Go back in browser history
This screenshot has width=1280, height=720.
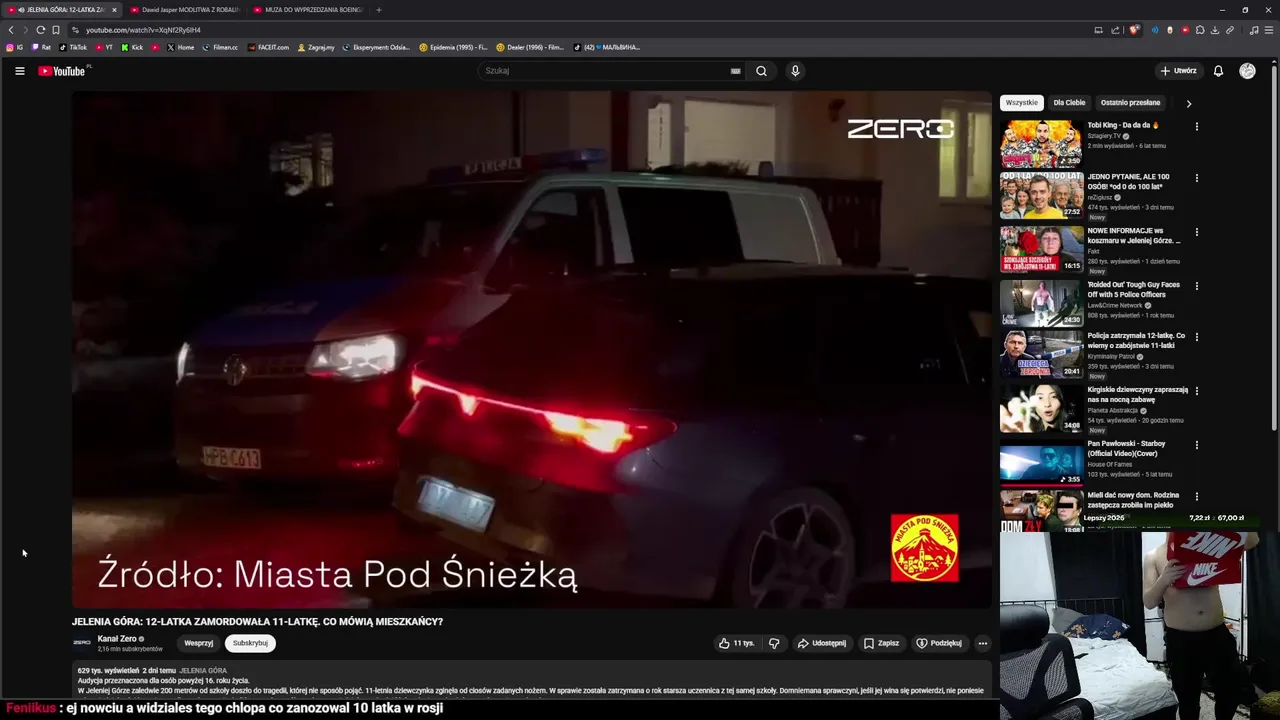tap(11, 30)
